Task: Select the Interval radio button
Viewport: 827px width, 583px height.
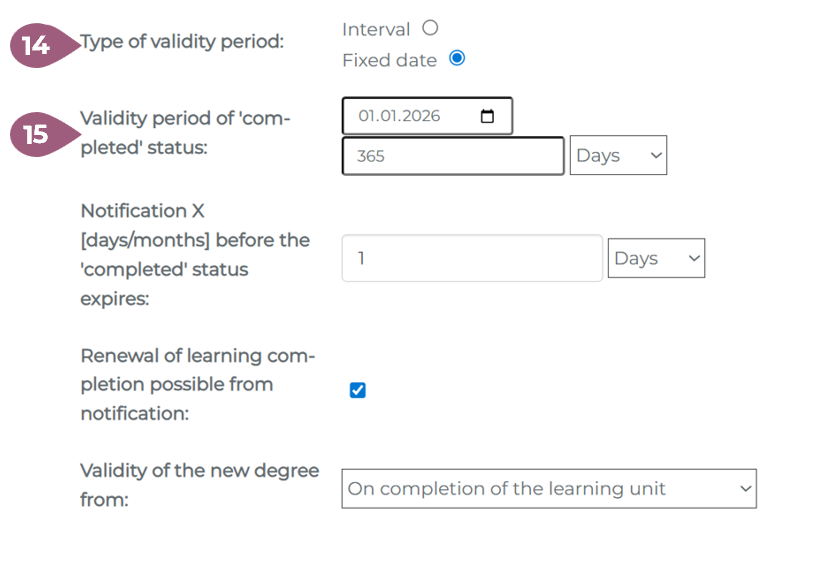Action: click(430, 28)
